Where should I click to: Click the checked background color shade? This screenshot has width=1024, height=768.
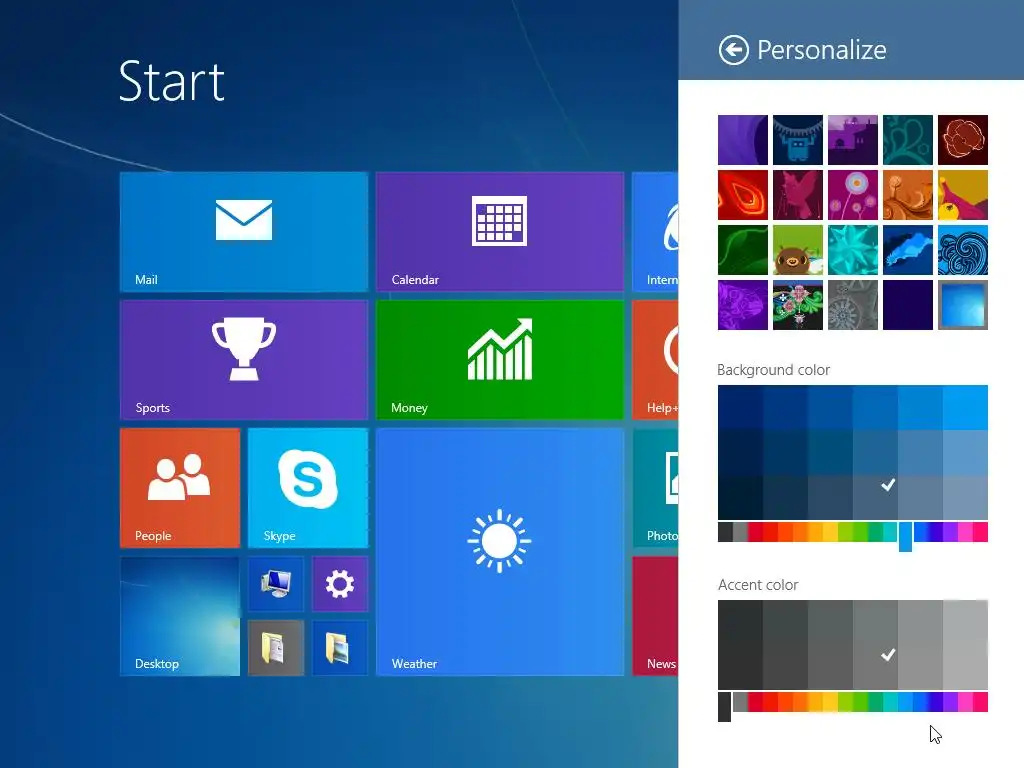(x=875, y=498)
